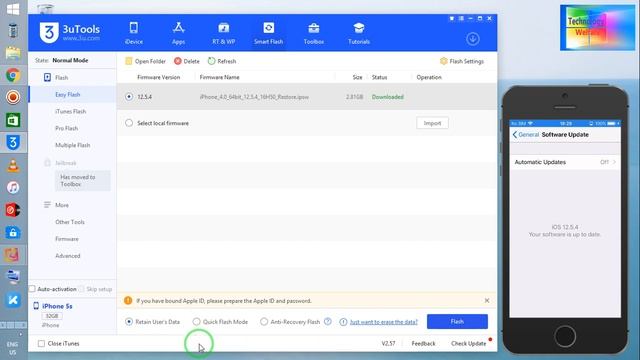The height and width of the screenshot is (360, 640).
Task: Click the firmware file name cell
Action: click(254, 97)
